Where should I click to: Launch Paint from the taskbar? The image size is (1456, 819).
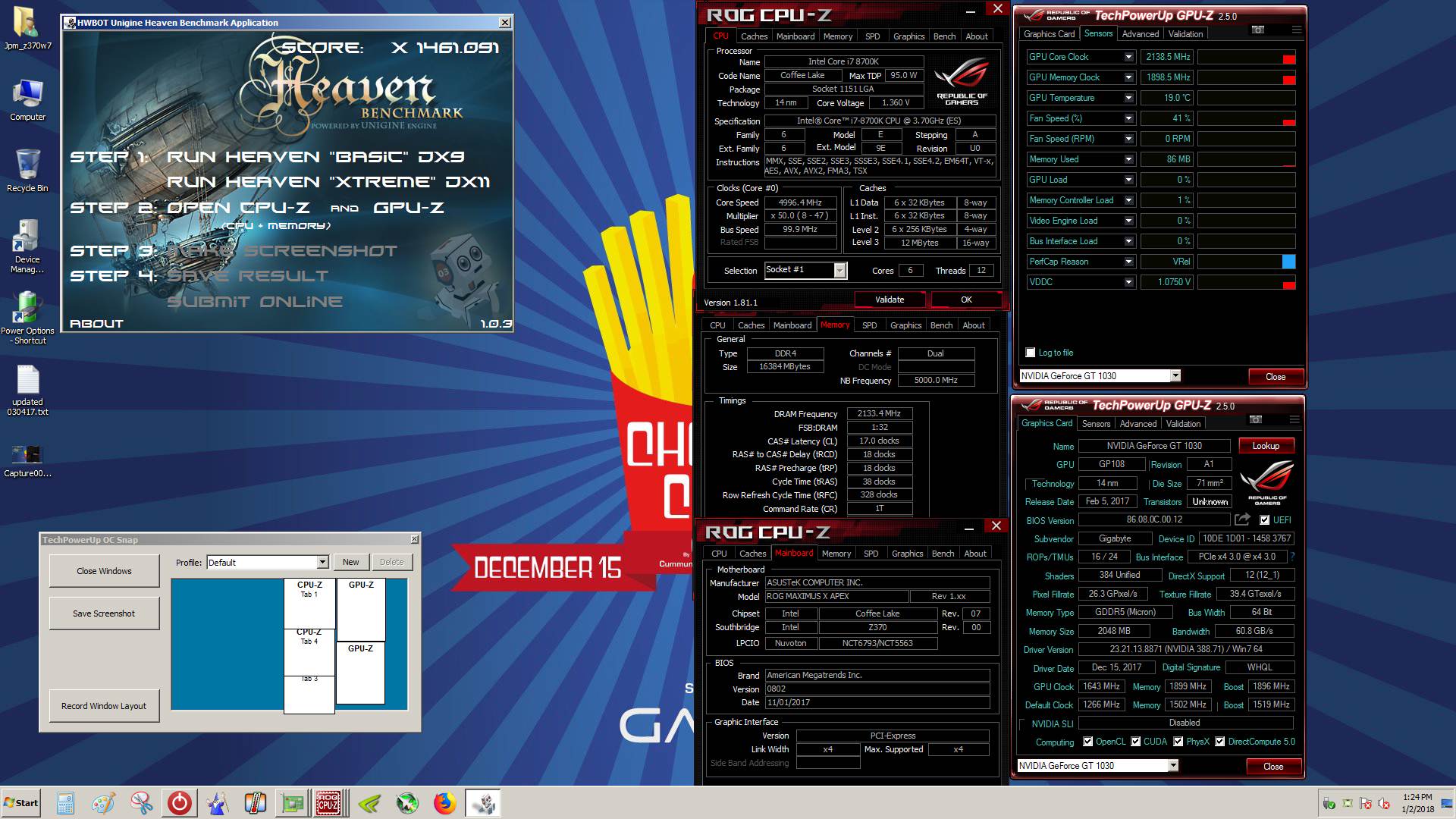point(103,803)
